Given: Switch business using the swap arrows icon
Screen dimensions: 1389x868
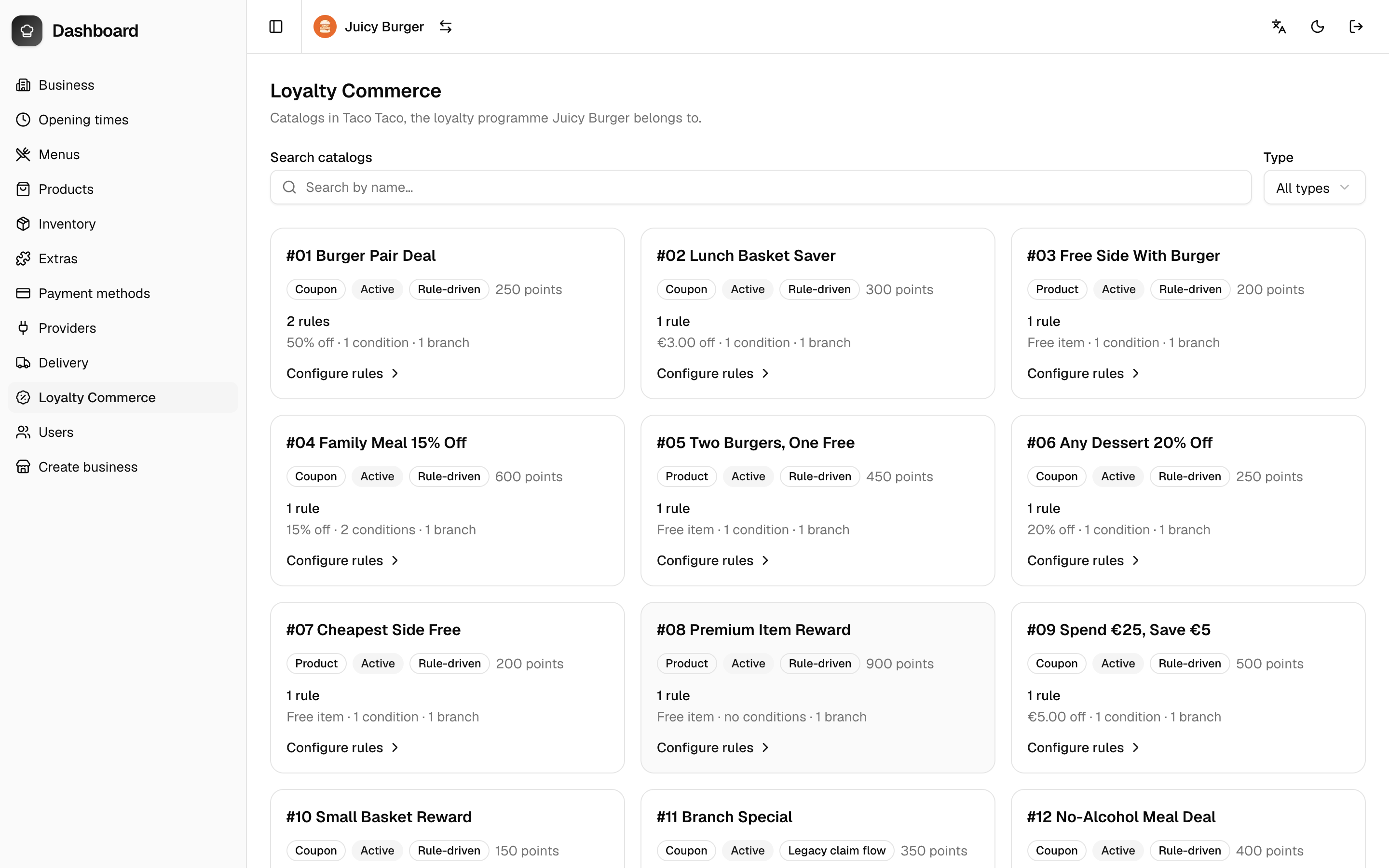Looking at the screenshot, I should pos(446,27).
